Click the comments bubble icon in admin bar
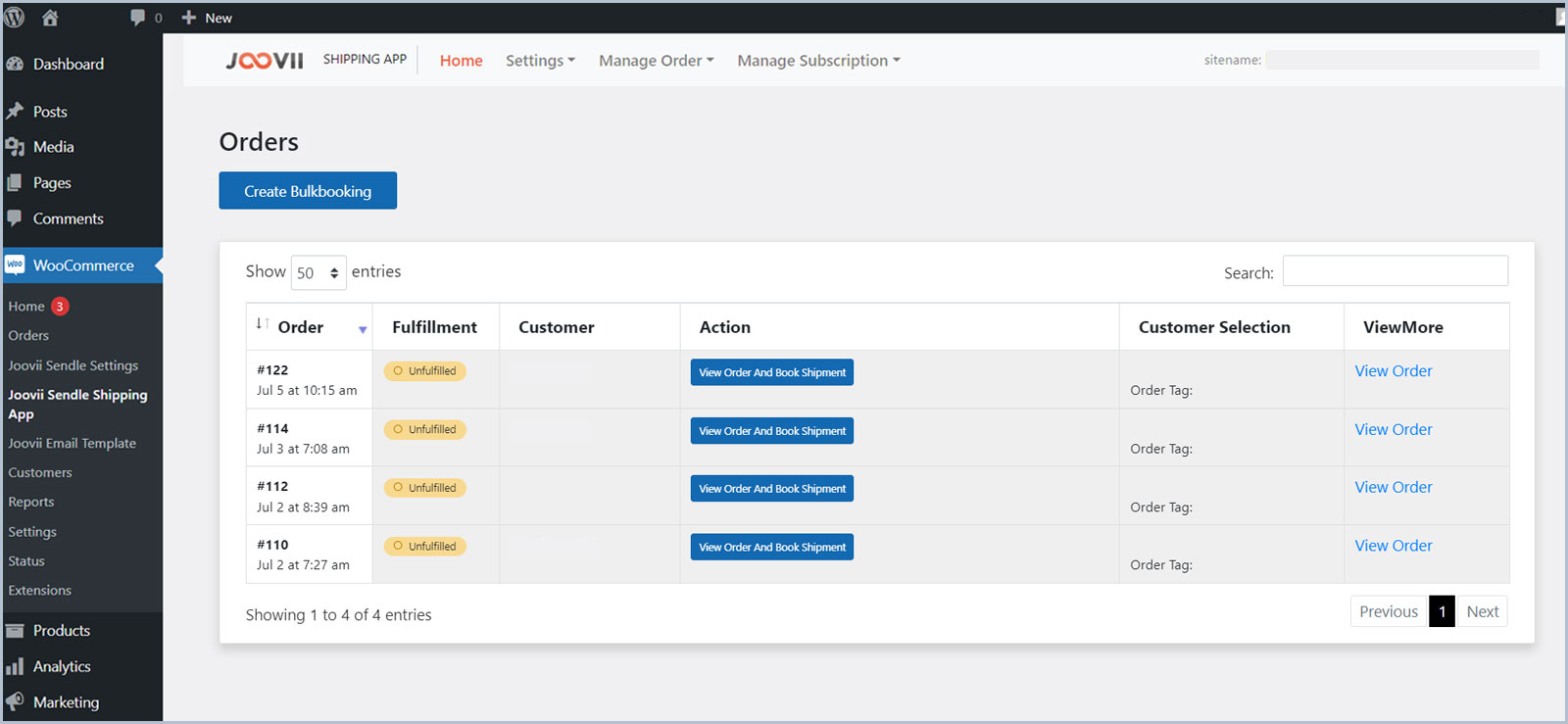 pos(137,18)
